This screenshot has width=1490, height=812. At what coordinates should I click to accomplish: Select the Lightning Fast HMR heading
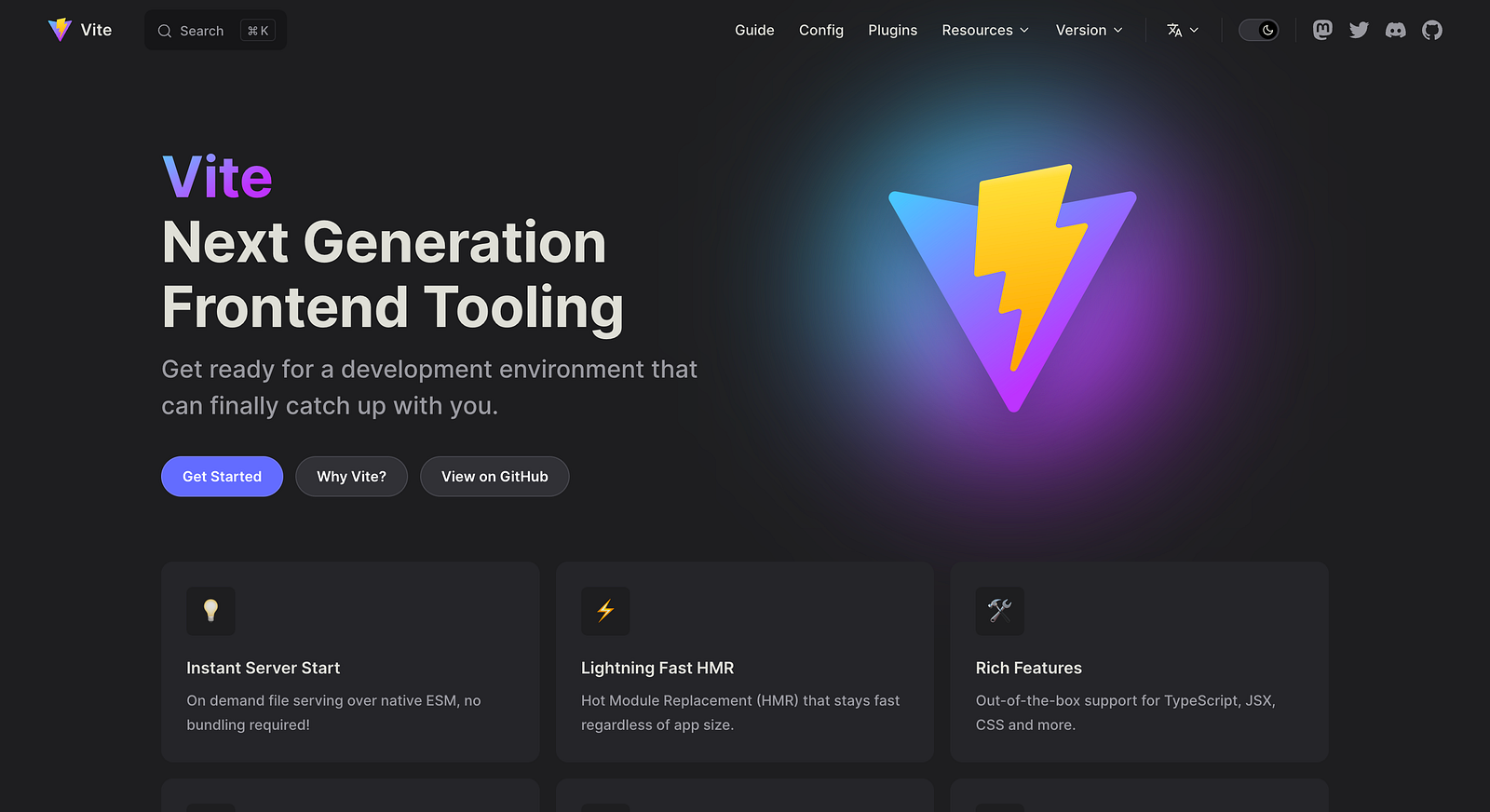click(657, 668)
